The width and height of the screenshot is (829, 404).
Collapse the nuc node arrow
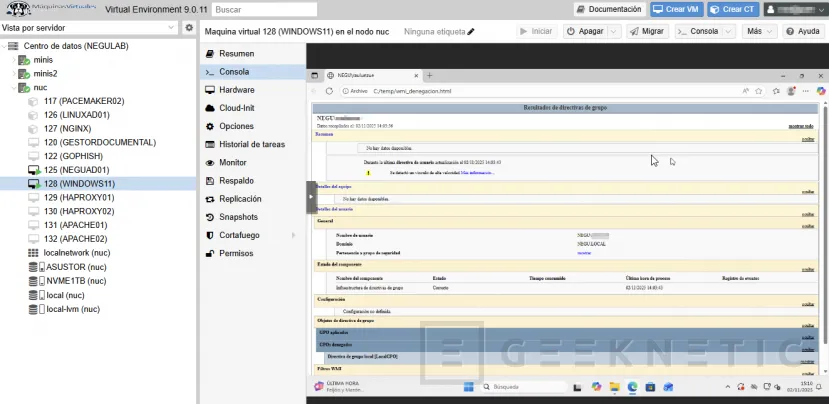[x=14, y=87]
